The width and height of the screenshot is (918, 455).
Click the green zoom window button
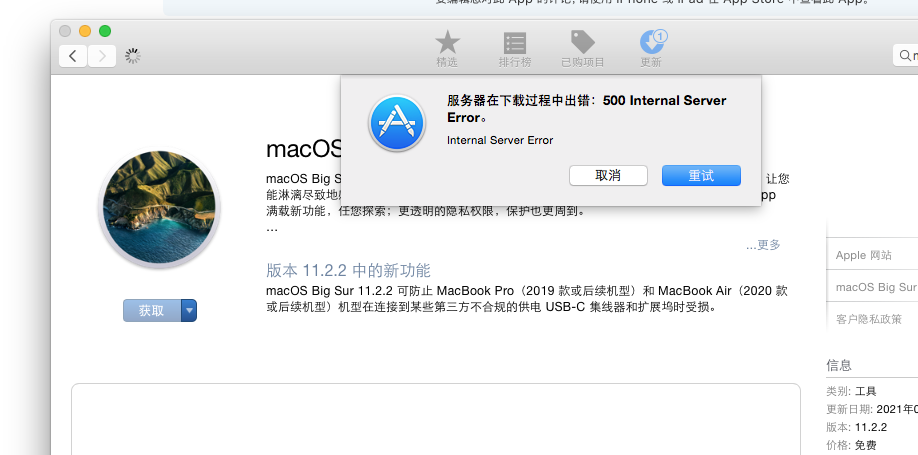pos(105,31)
